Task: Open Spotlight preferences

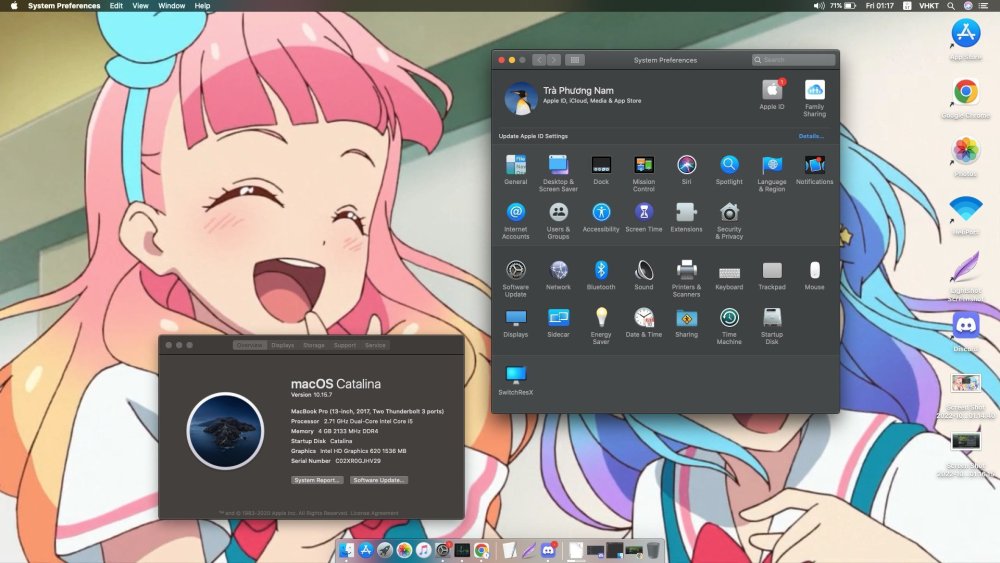Action: point(729,170)
